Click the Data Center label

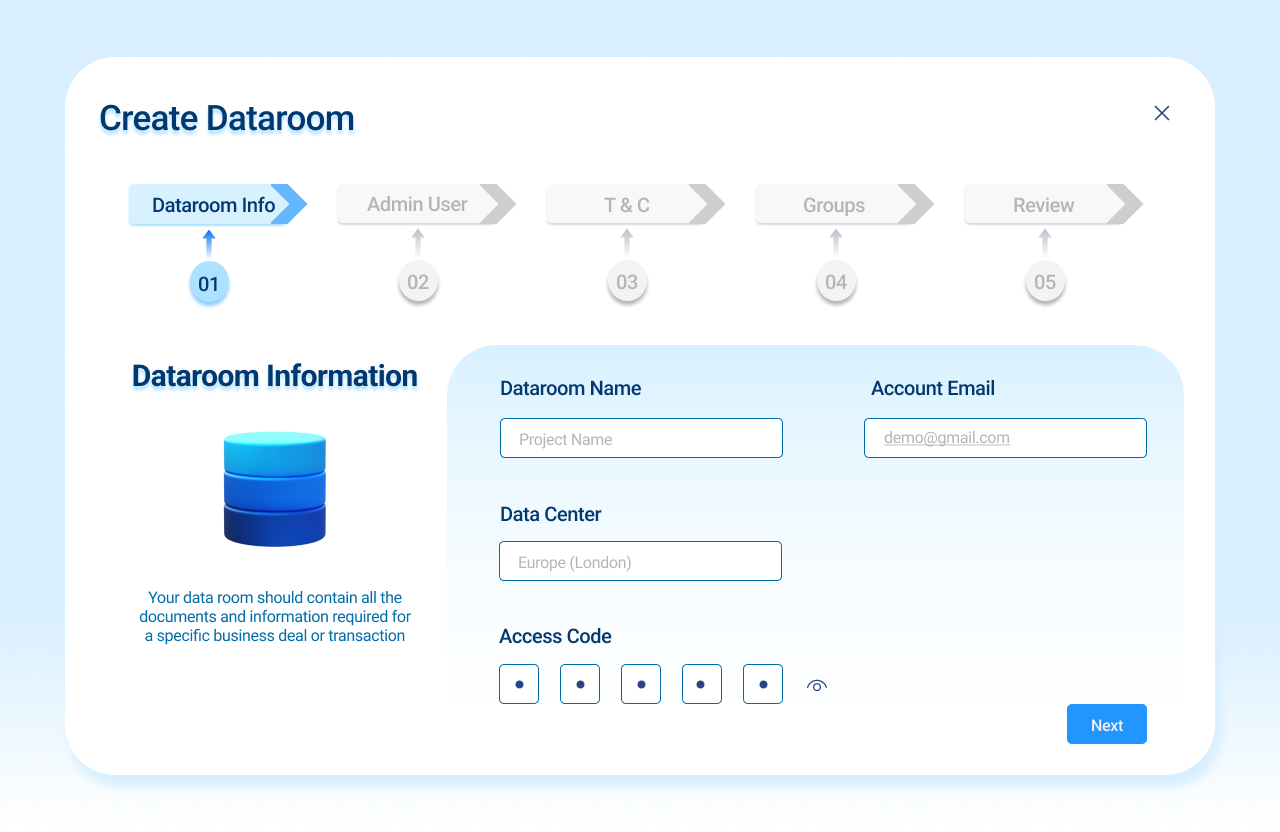pos(551,514)
